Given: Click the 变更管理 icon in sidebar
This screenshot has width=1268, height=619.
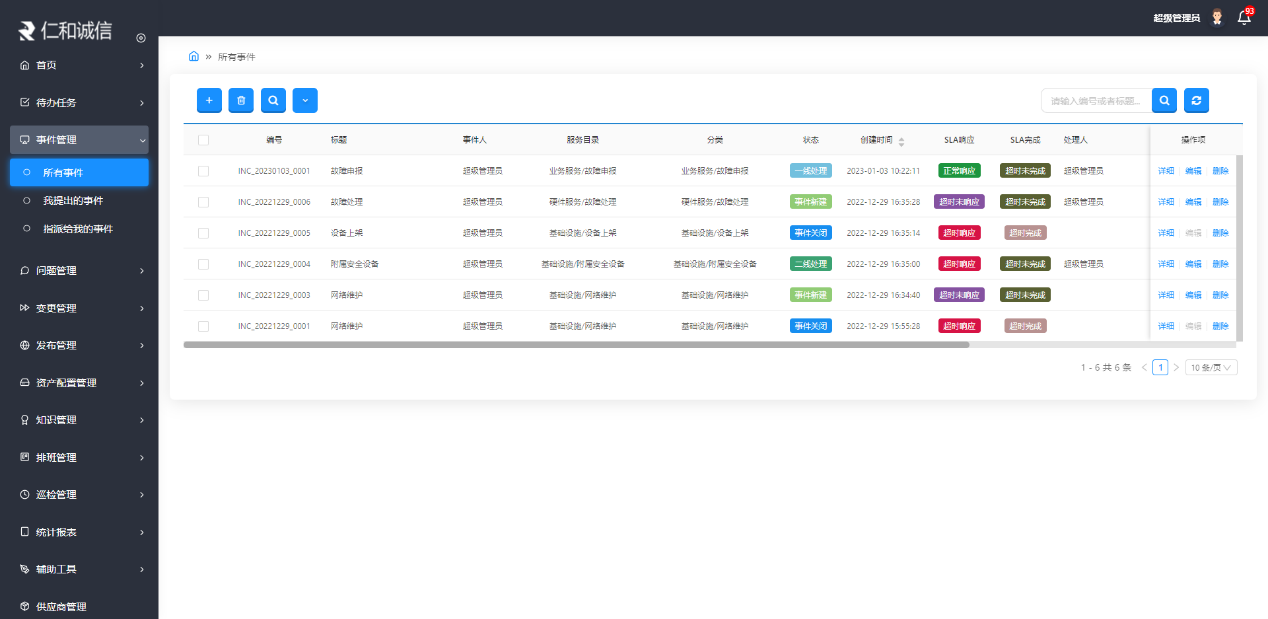Looking at the screenshot, I should [x=25, y=308].
